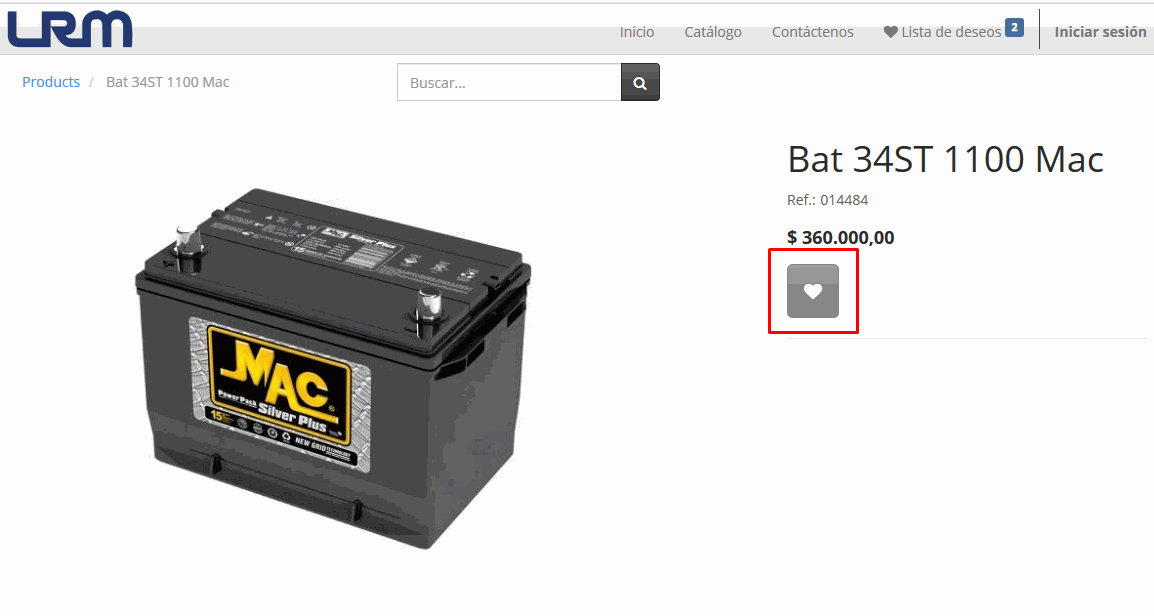1154x616 pixels.
Task: Open the Lista de deseos link
Action: tap(951, 32)
